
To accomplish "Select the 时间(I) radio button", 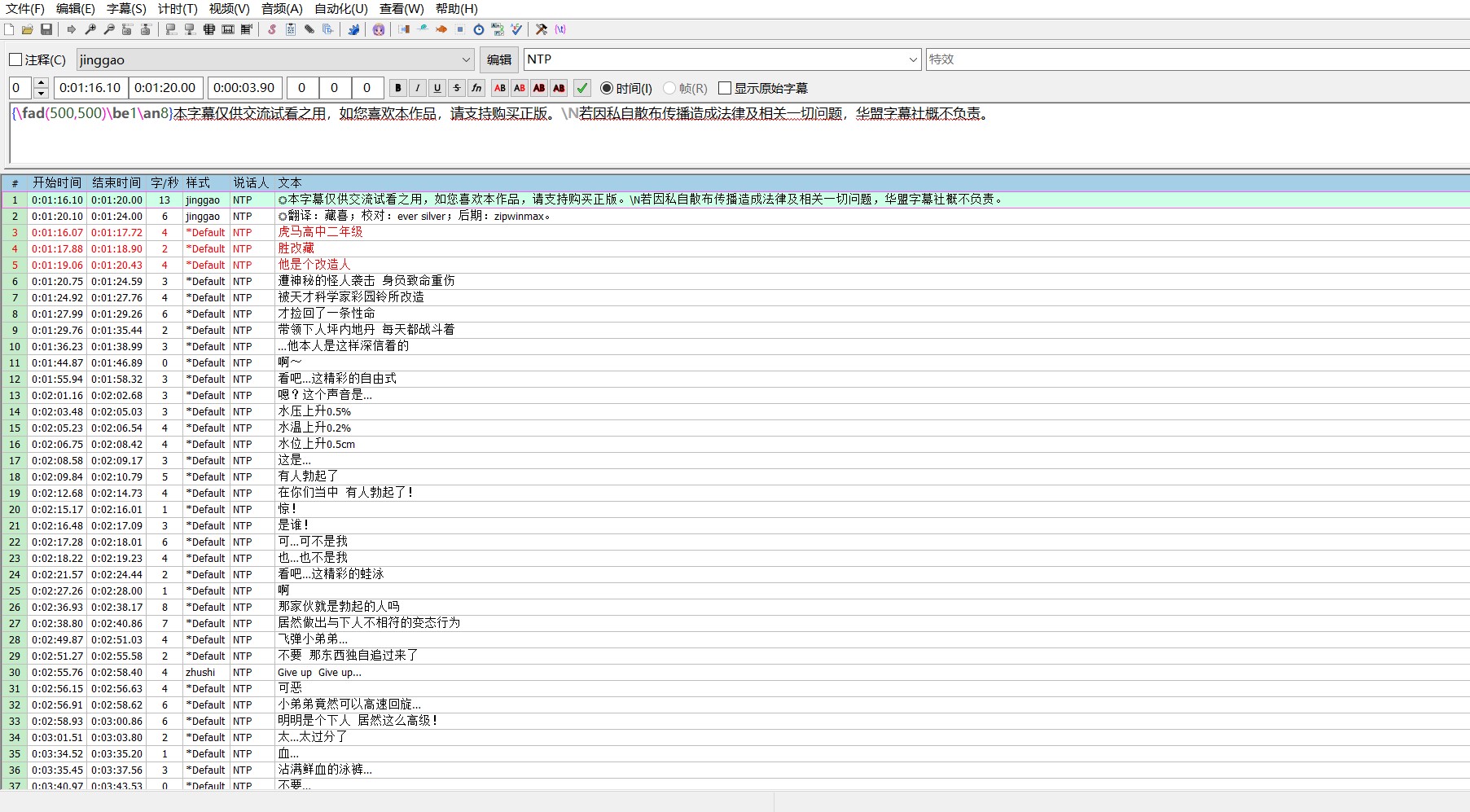I will coord(607,88).
